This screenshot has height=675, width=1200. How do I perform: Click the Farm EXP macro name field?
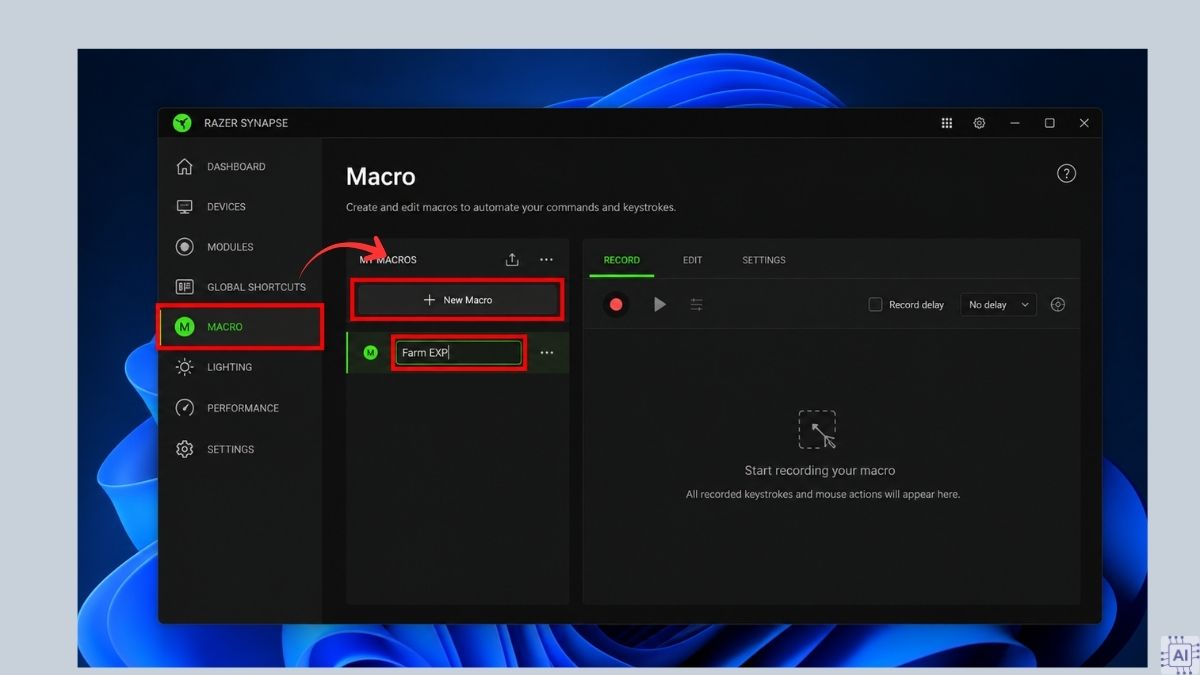[459, 353]
